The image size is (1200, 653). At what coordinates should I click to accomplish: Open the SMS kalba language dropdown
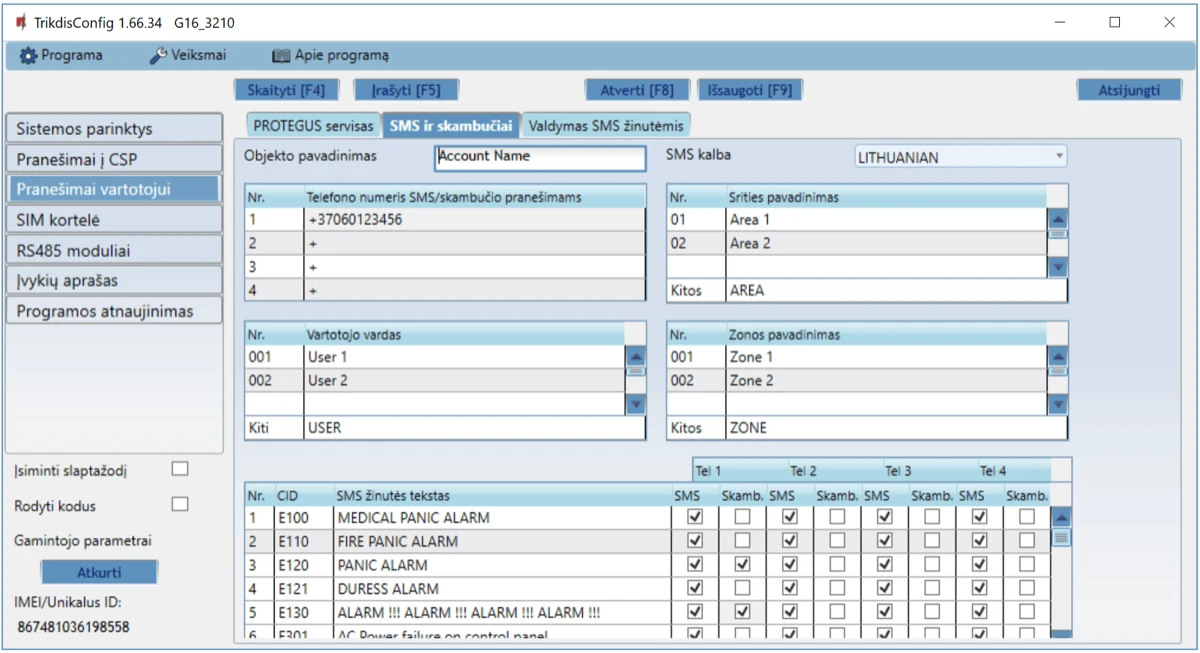pyautogui.click(x=960, y=157)
